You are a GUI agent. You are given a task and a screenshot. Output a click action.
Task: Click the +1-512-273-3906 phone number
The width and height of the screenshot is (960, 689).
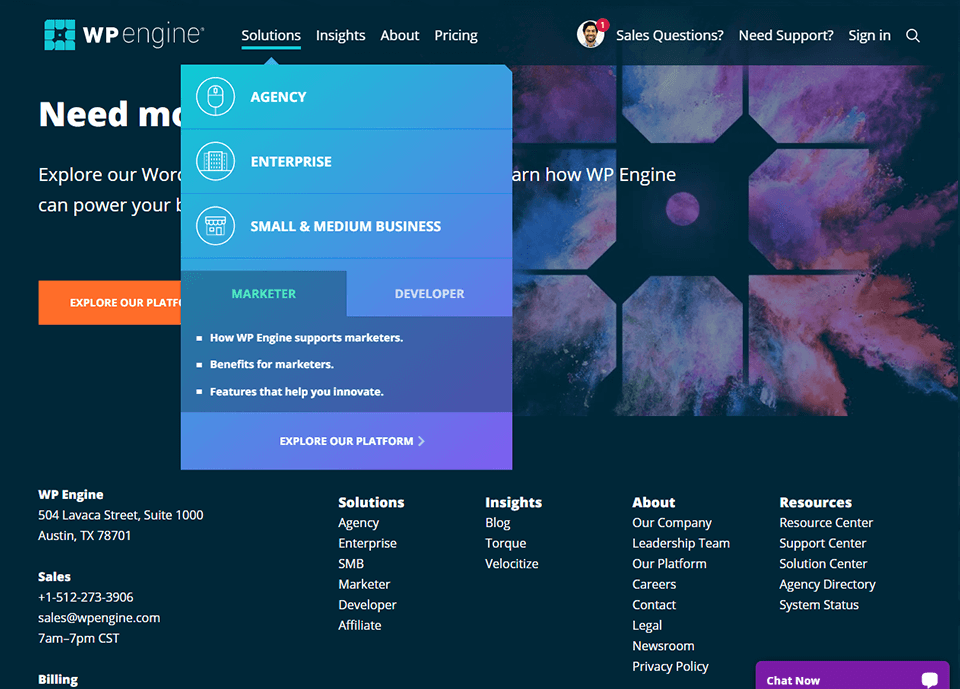coord(86,597)
